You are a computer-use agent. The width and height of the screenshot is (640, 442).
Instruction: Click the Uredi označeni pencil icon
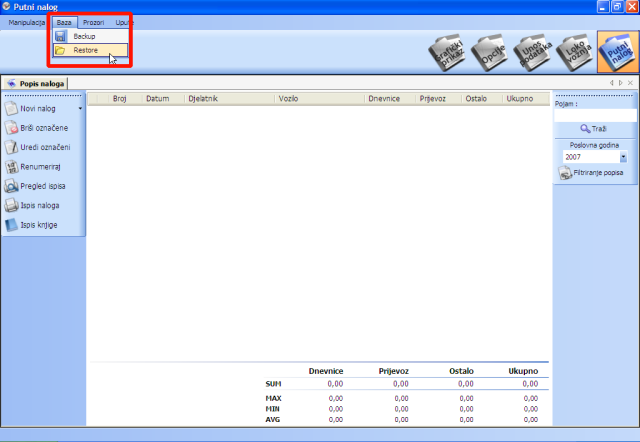[11, 147]
